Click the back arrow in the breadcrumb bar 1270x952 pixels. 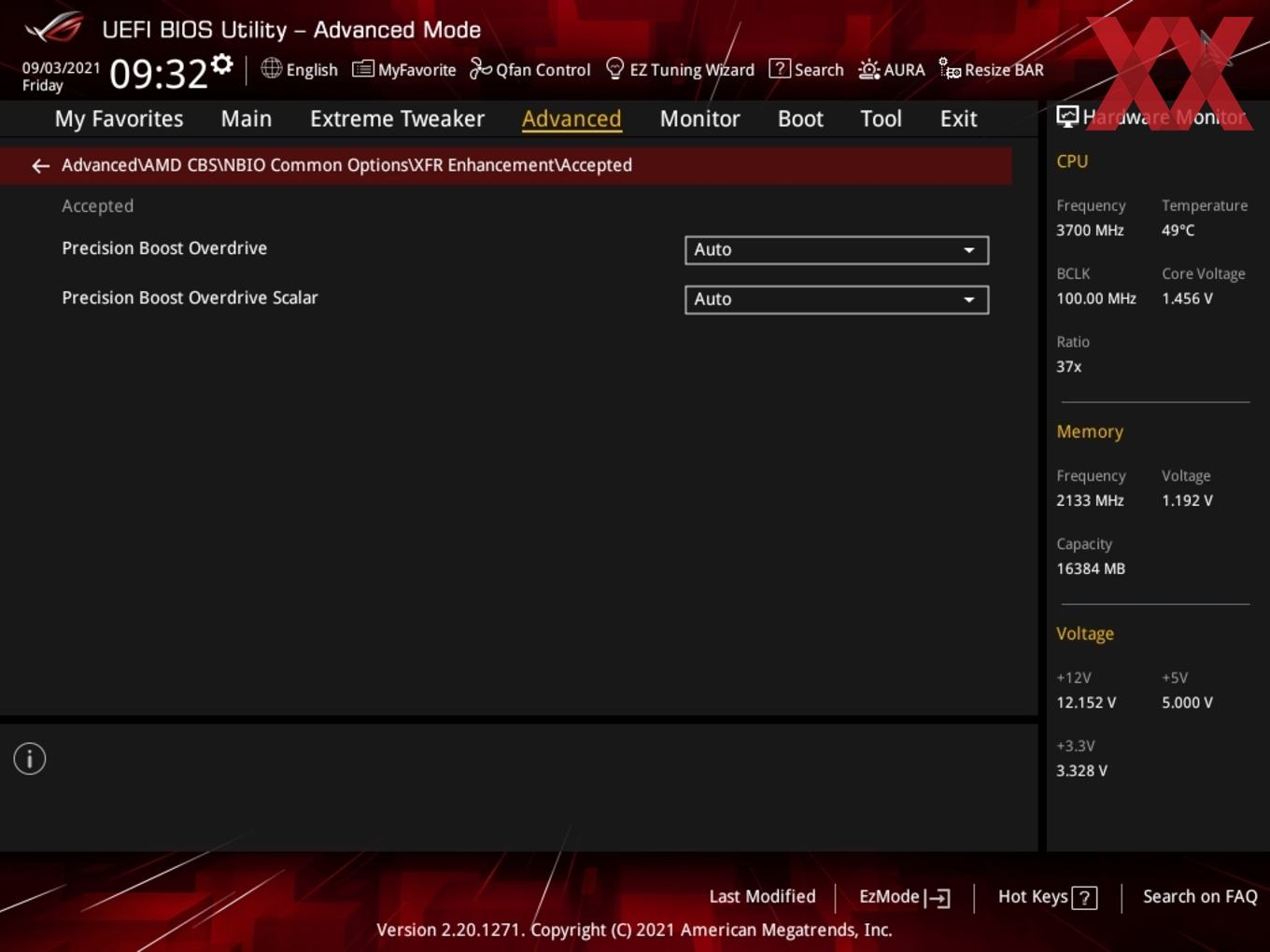(40, 166)
